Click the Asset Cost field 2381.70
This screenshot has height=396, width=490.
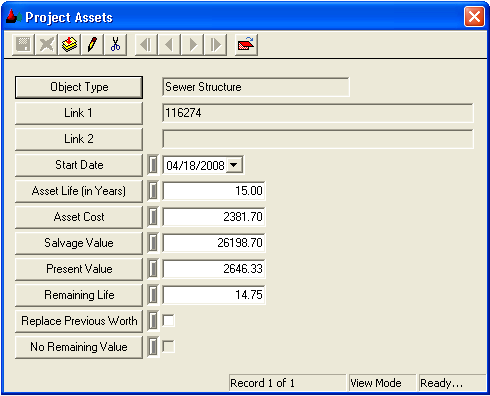[x=214, y=217]
